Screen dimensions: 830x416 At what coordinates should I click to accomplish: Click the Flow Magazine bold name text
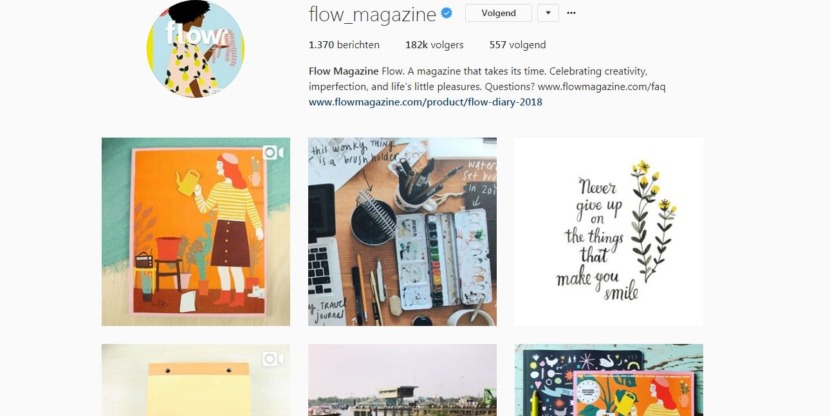(x=344, y=71)
